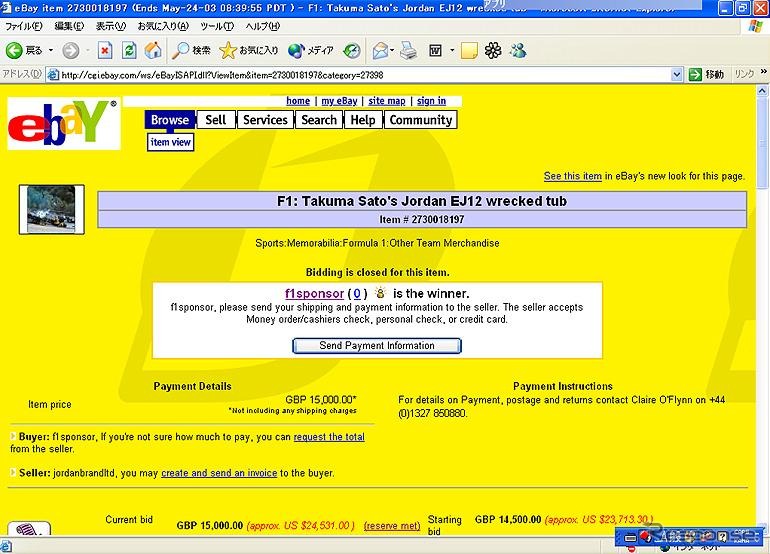Open the Search (検索) toolbar button
The image size is (770, 554).
click(192, 50)
